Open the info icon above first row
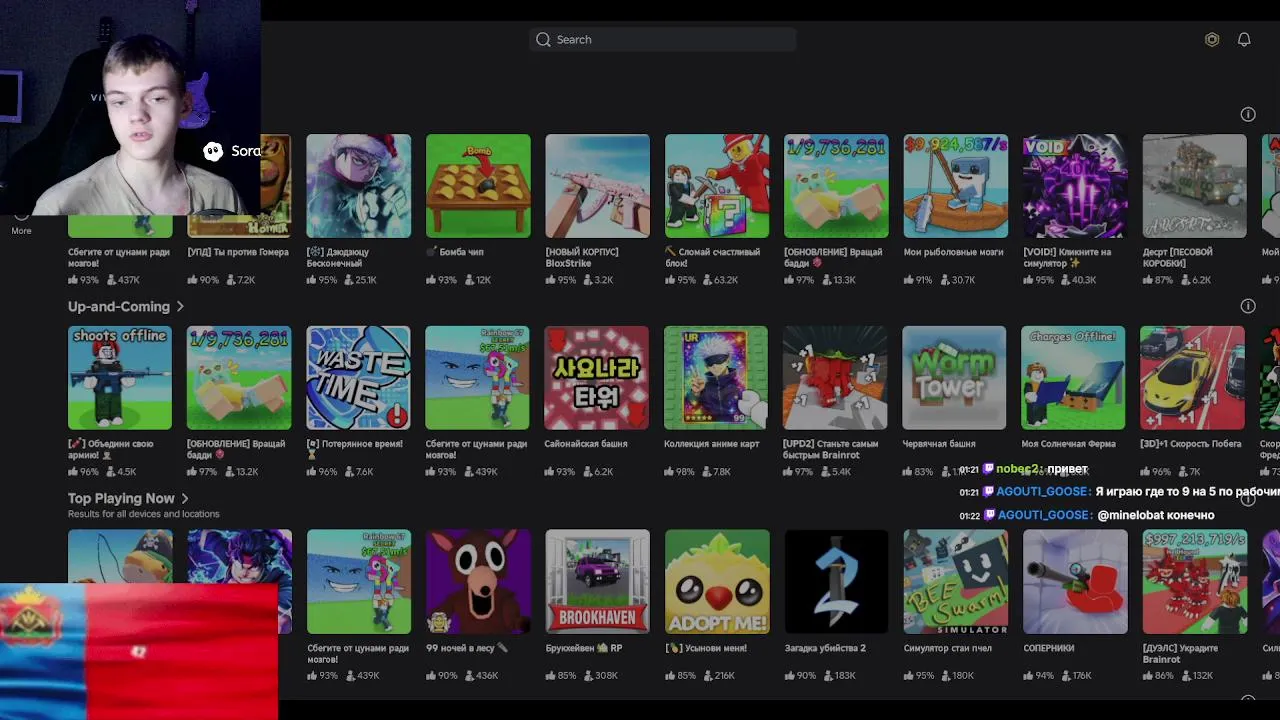The image size is (1280, 720). coord(1248,114)
